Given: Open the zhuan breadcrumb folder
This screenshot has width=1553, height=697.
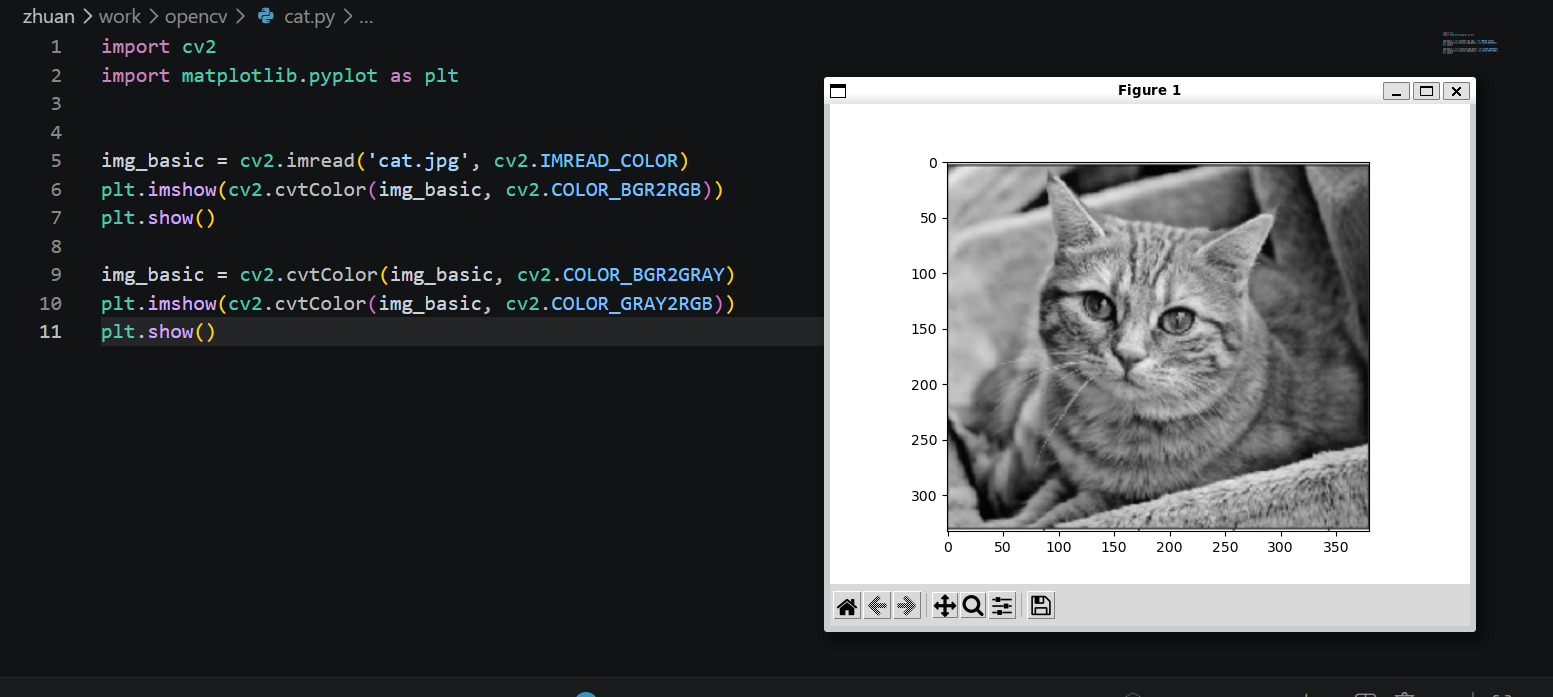Looking at the screenshot, I should 49,17.
